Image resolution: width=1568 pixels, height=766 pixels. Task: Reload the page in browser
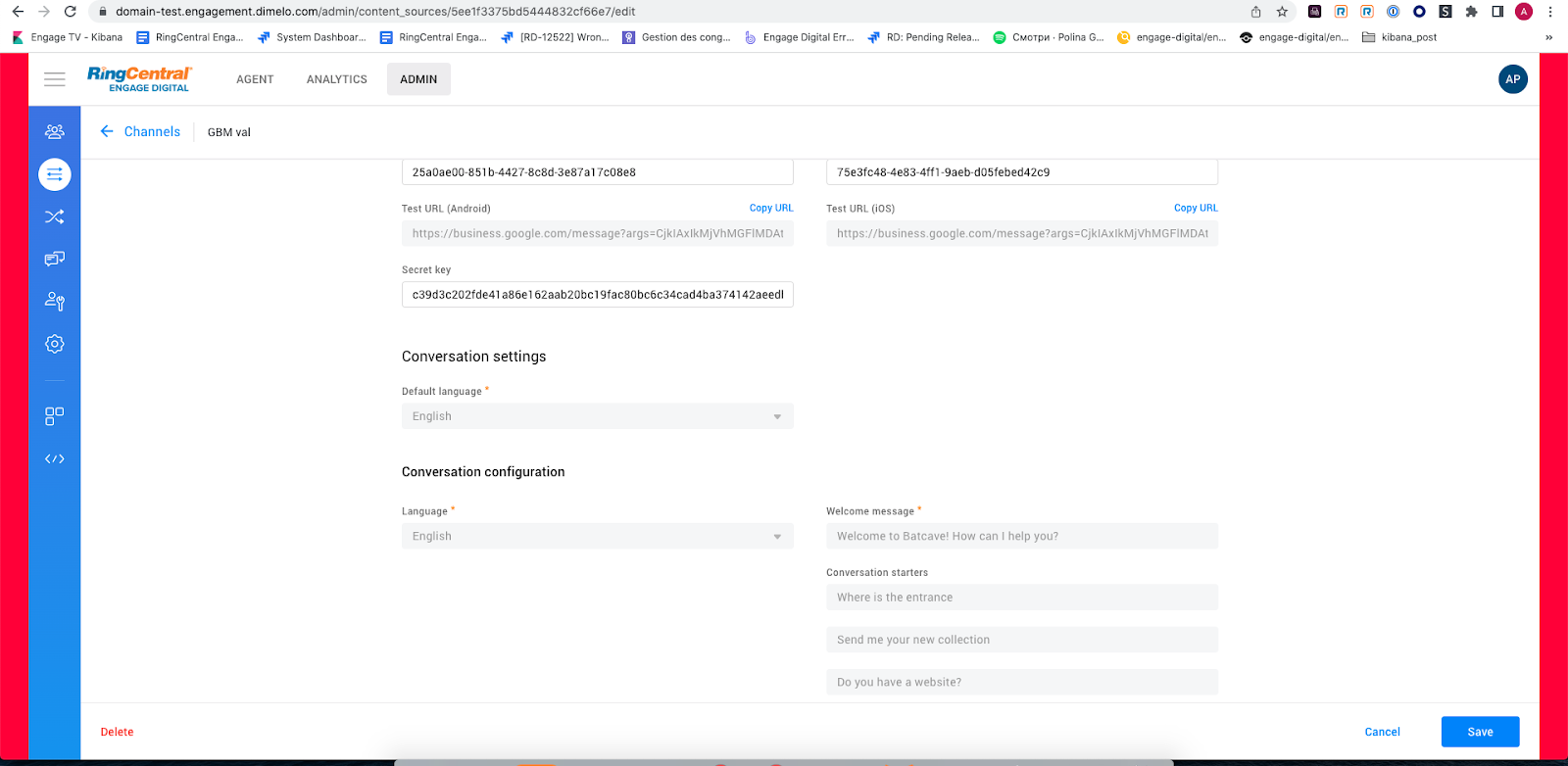click(x=70, y=12)
